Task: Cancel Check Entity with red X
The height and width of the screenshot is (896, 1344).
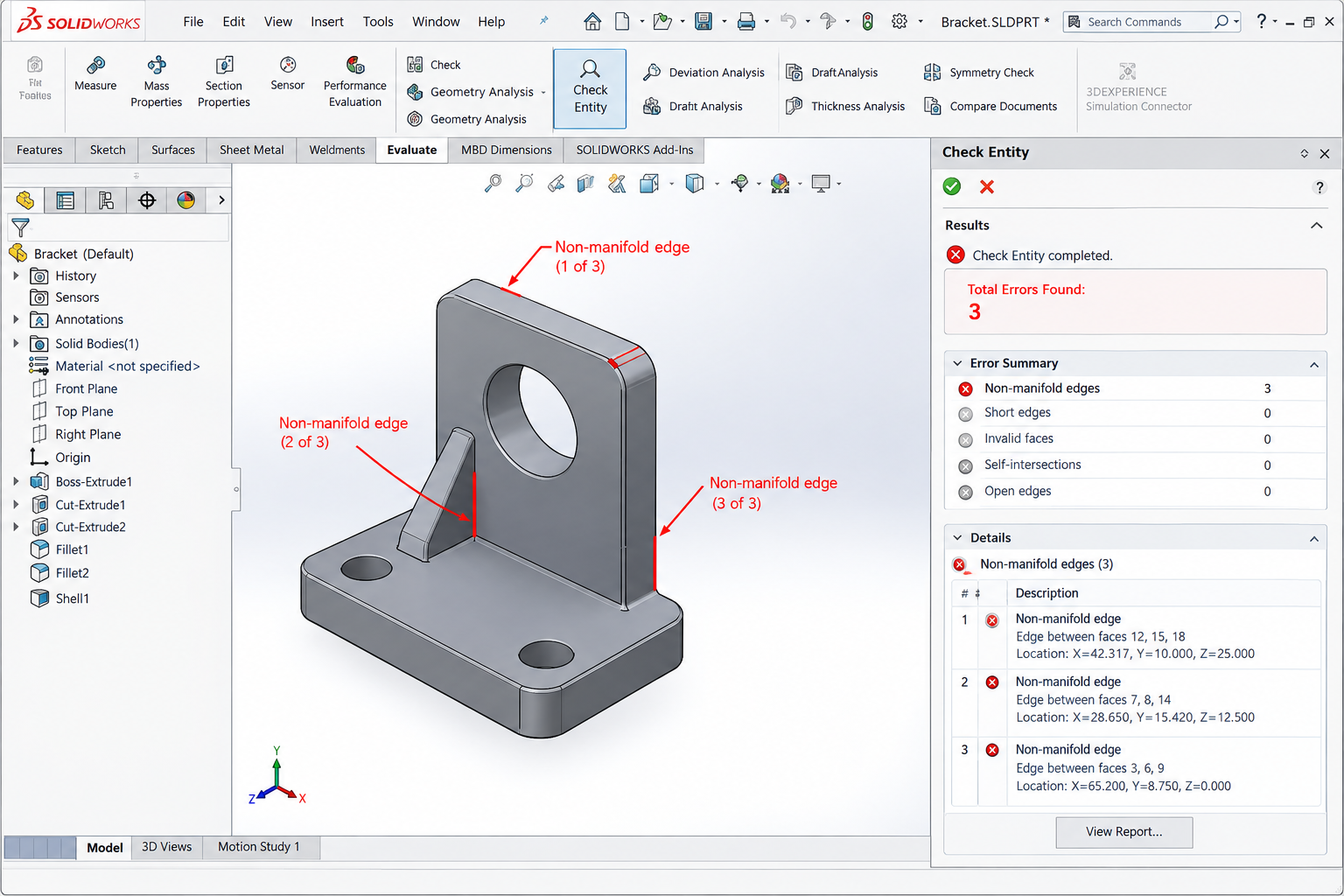Action: pos(987,186)
